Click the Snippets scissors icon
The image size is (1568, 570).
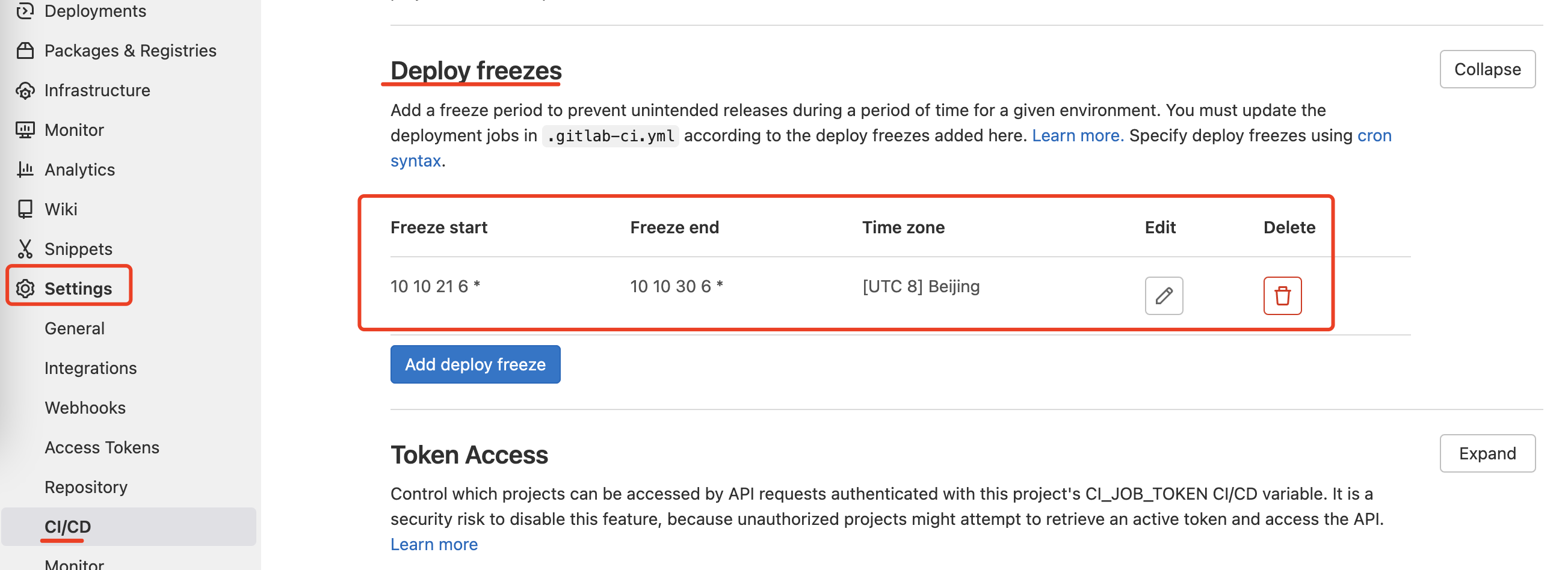(25, 248)
